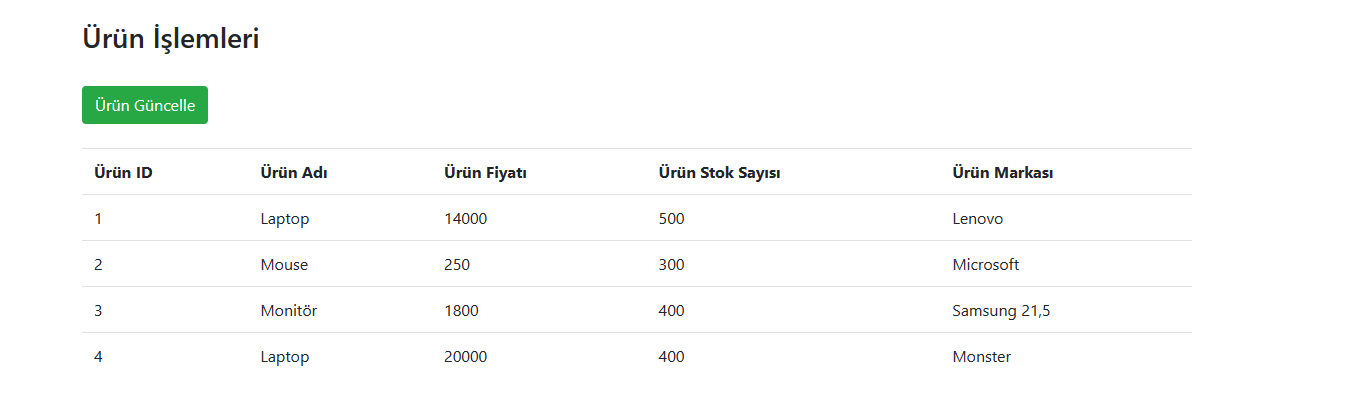The image size is (1349, 405).
Task: Select the Ürün Fiyatı column header
Action: pos(485,173)
